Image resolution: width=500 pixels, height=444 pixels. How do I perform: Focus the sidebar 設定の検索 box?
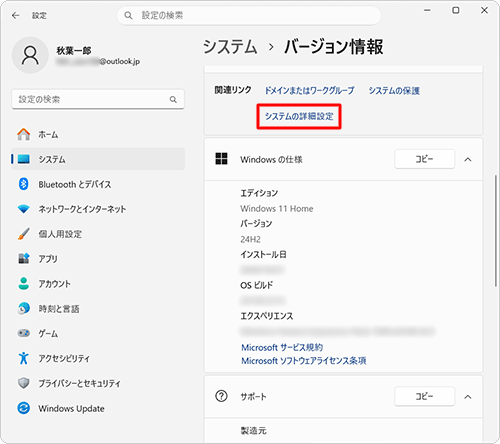click(98, 99)
